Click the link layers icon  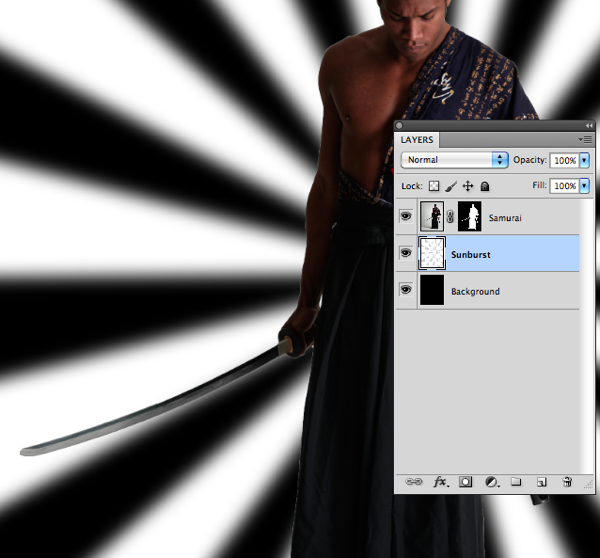point(413,481)
